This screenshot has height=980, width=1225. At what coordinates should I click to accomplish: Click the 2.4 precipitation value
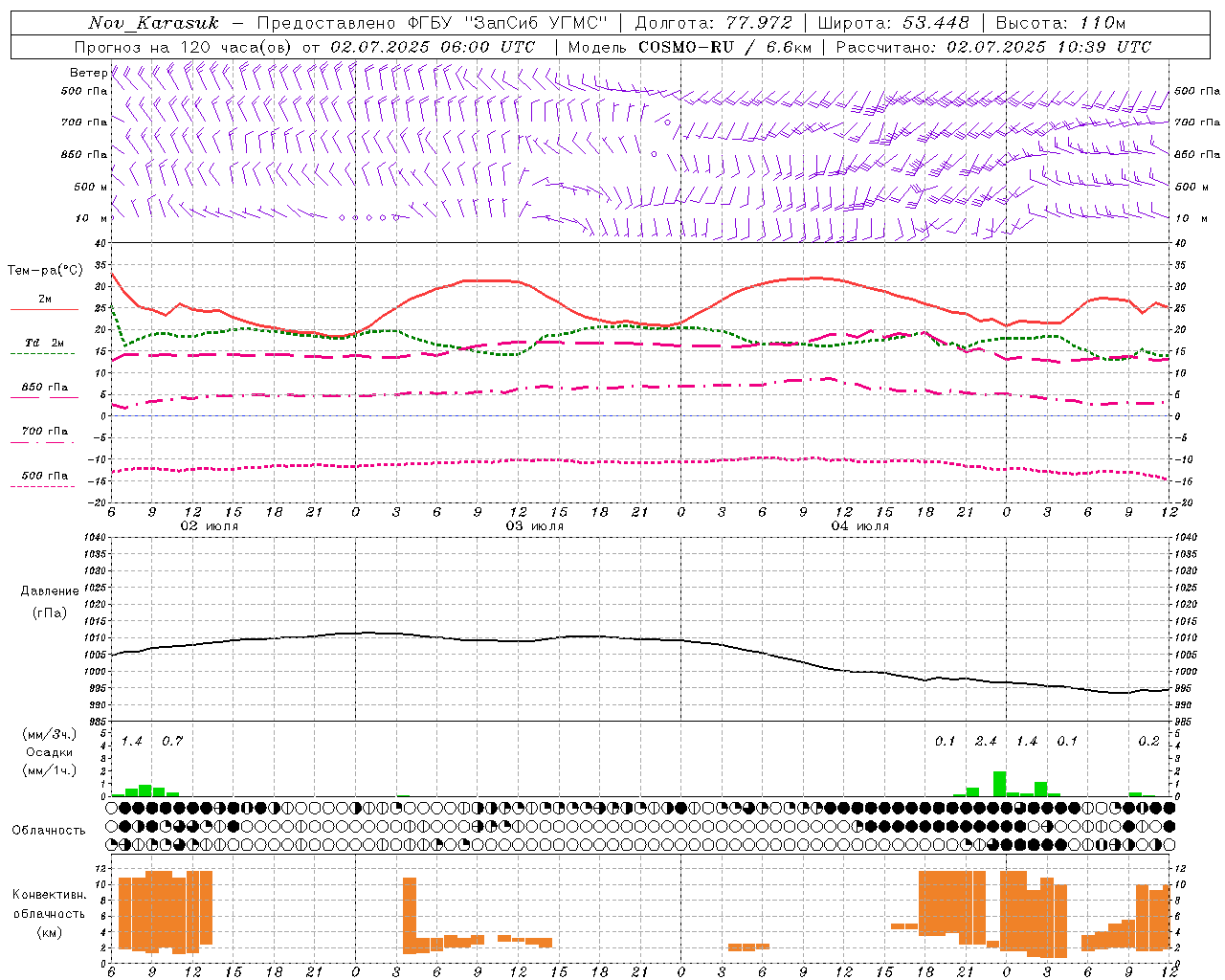(x=986, y=742)
